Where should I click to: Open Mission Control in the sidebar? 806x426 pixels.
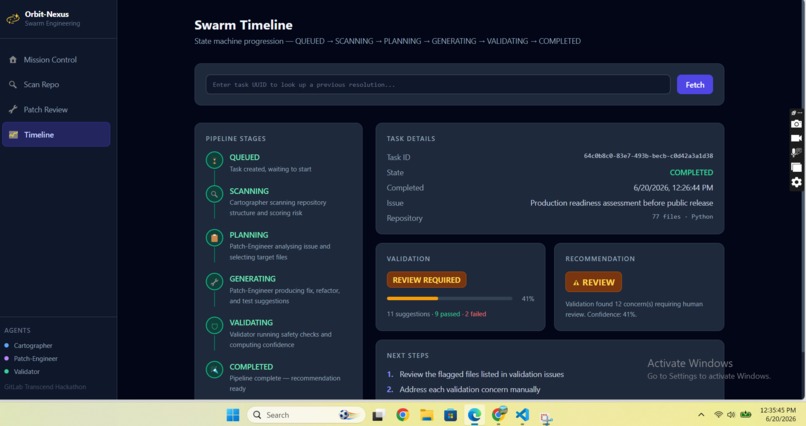click(x=56, y=60)
